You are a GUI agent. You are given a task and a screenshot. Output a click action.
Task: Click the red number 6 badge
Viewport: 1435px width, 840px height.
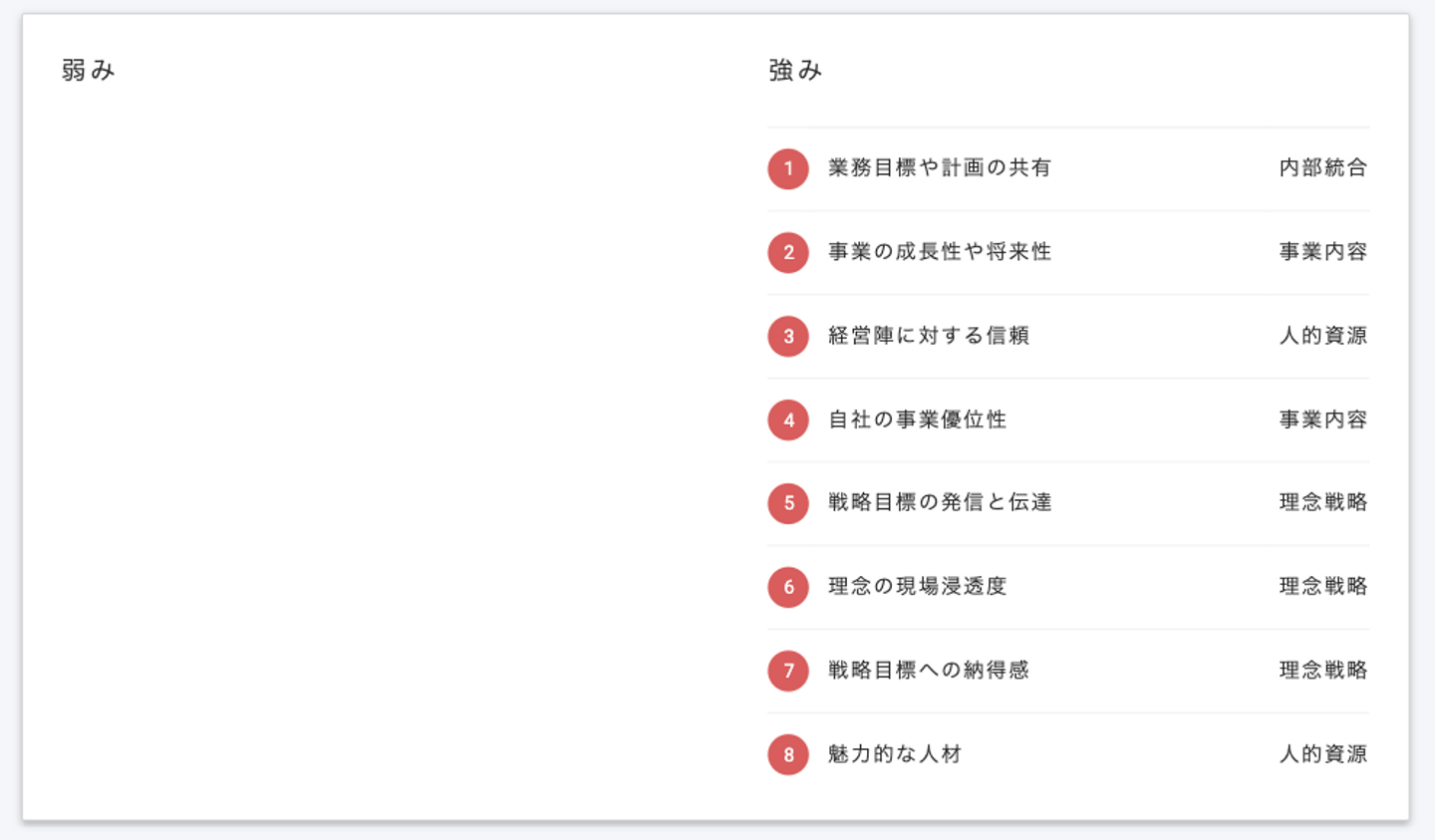coord(788,587)
